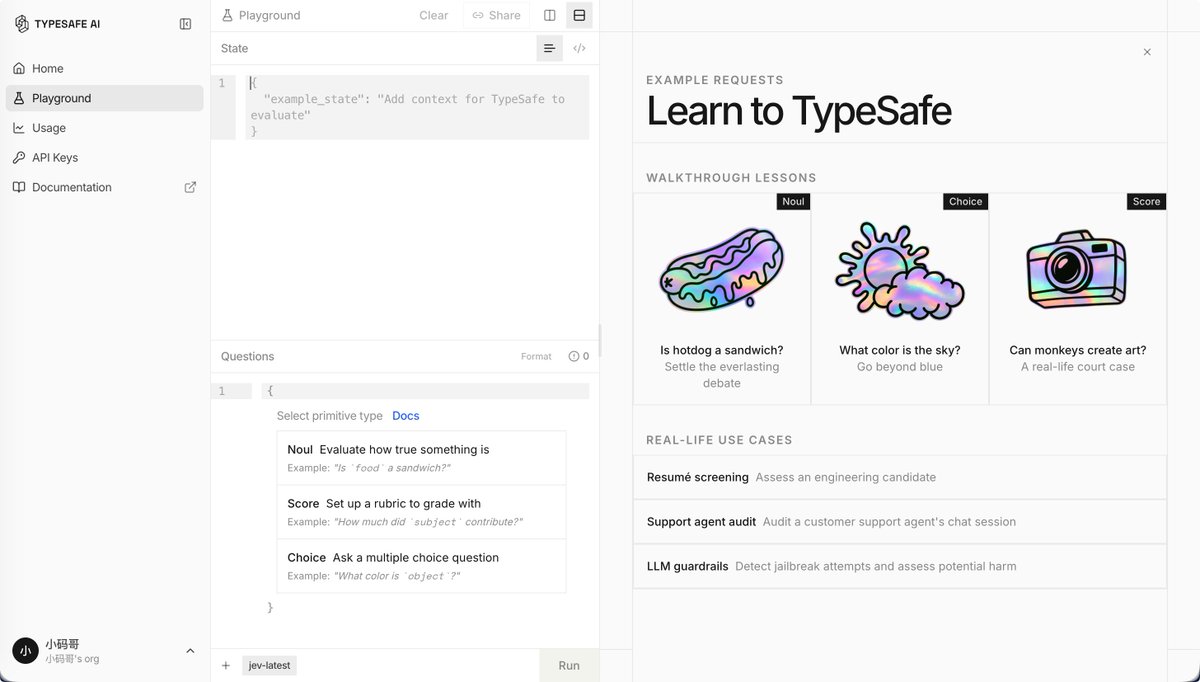1200x682 pixels.
Task: Go to the Usage section
Action: [104, 128]
